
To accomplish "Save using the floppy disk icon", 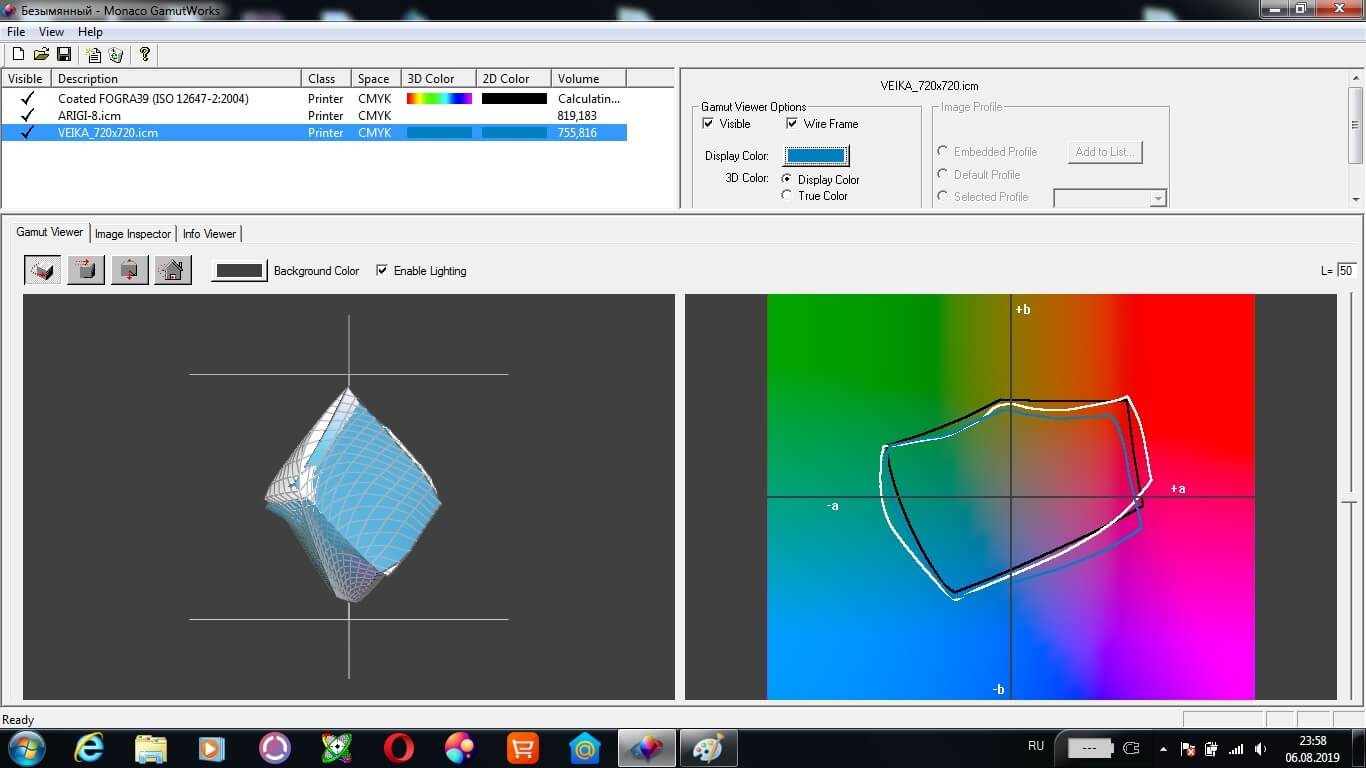I will point(63,54).
